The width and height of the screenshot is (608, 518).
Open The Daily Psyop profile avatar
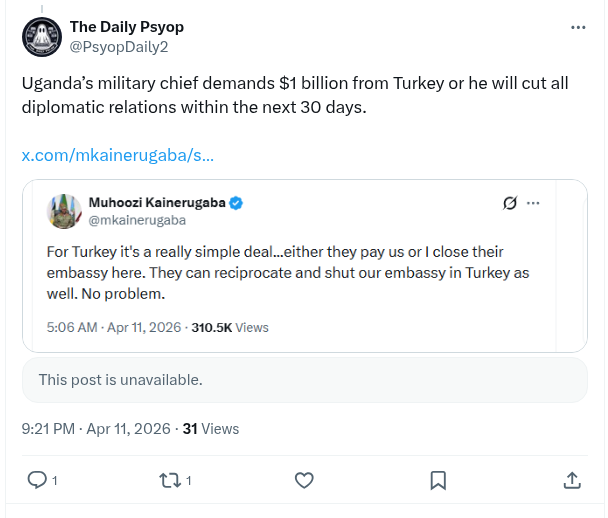40,37
